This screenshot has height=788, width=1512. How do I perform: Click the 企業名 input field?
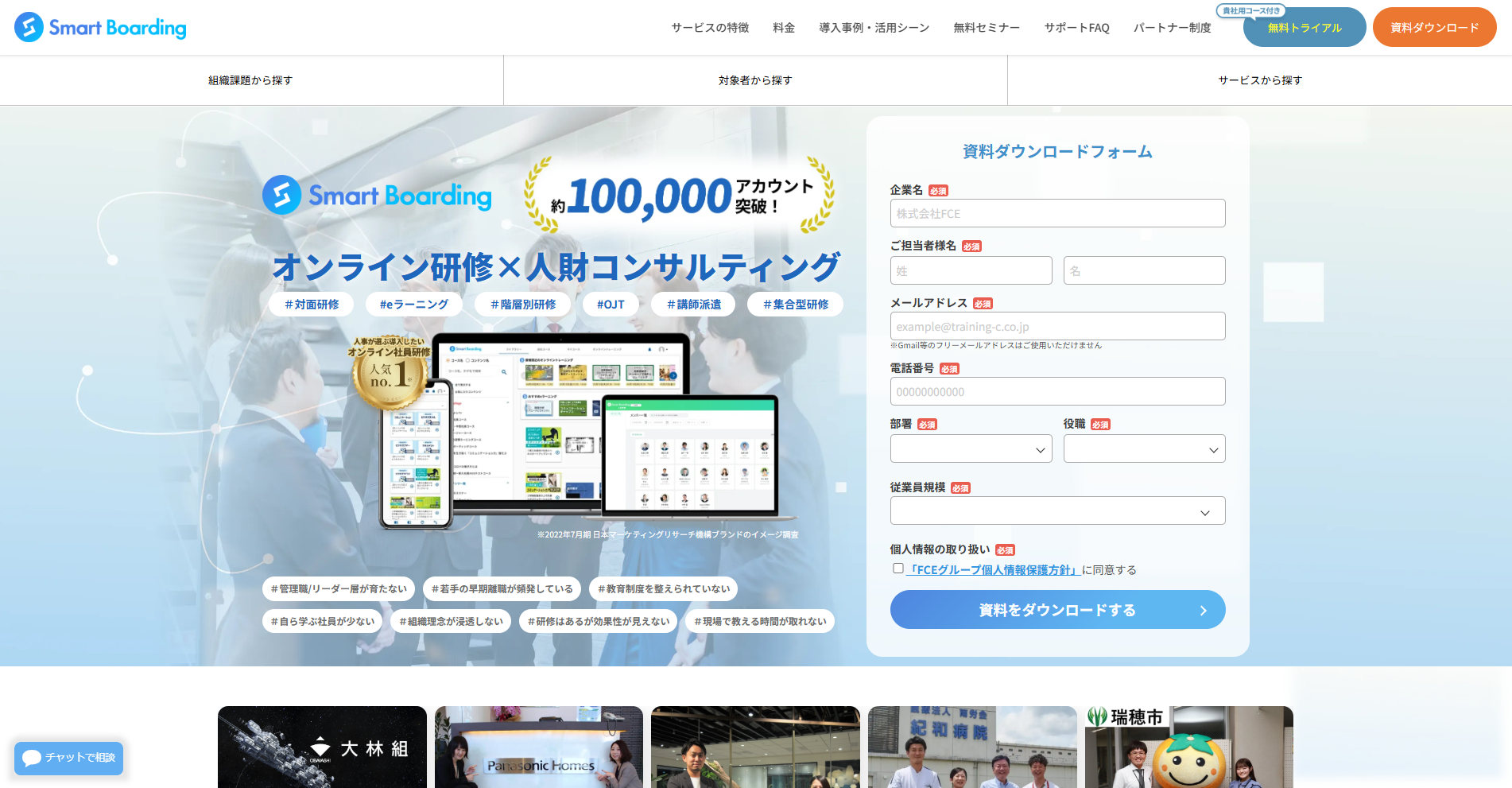(1057, 213)
